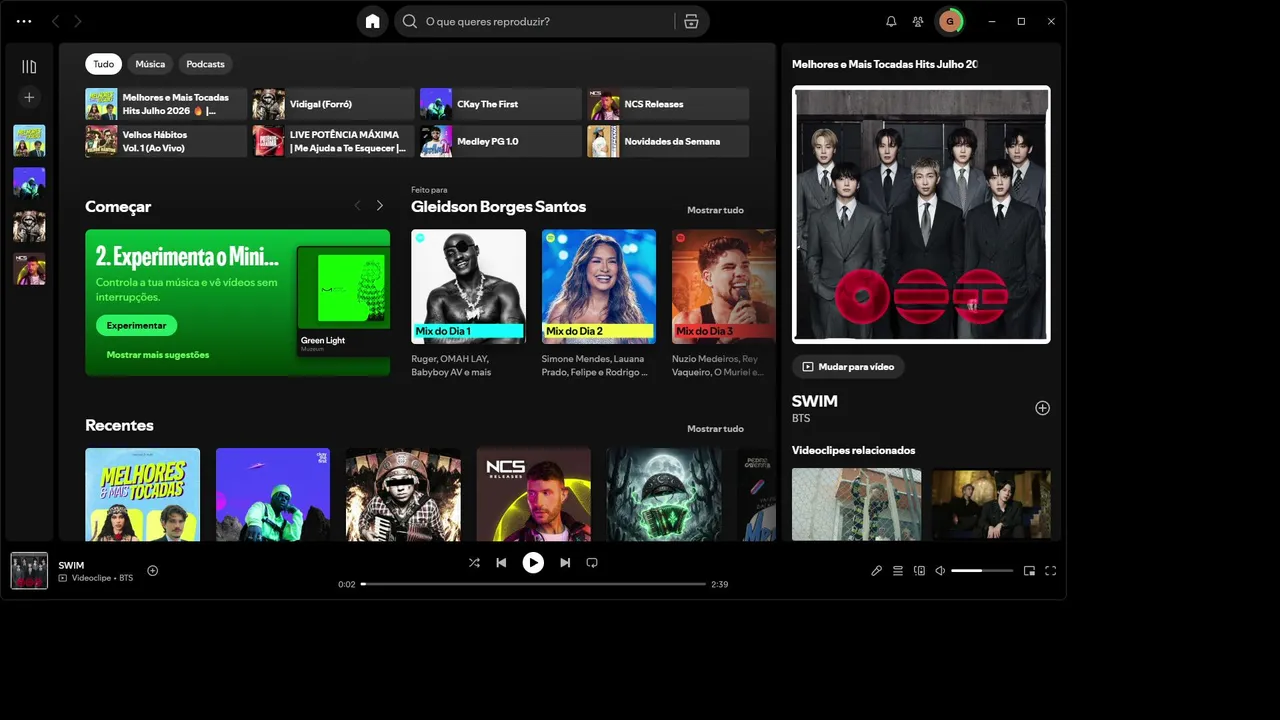1280x720 pixels.
Task: Mute the volume speaker icon
Action: 940,571
